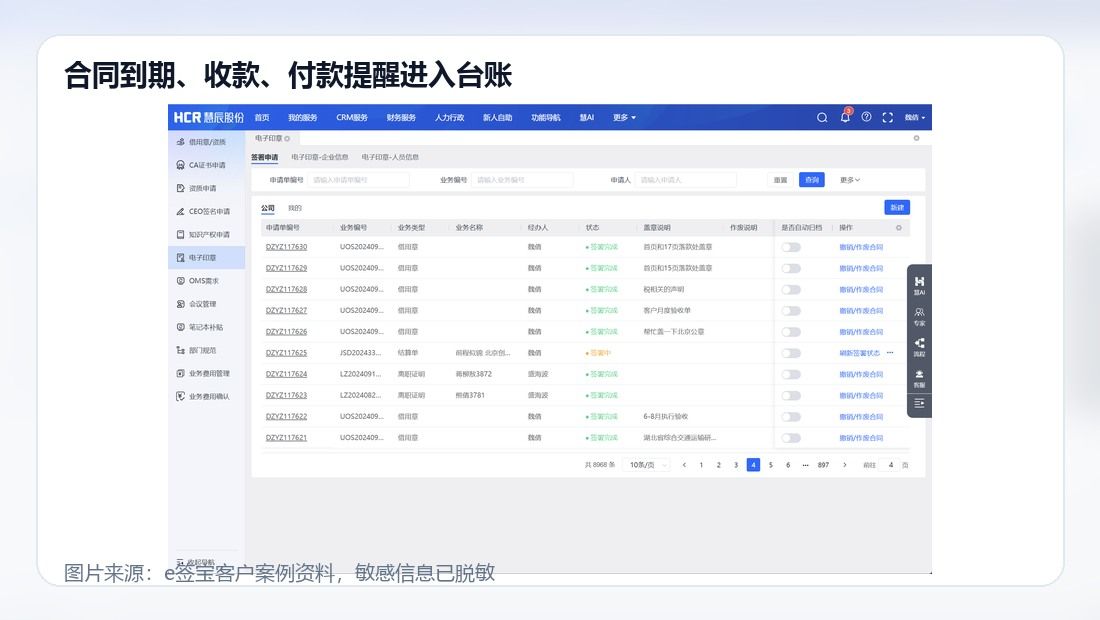Switch to the 我的 list tab
The image size is (1100, 620).
click(x=295, y=208)
